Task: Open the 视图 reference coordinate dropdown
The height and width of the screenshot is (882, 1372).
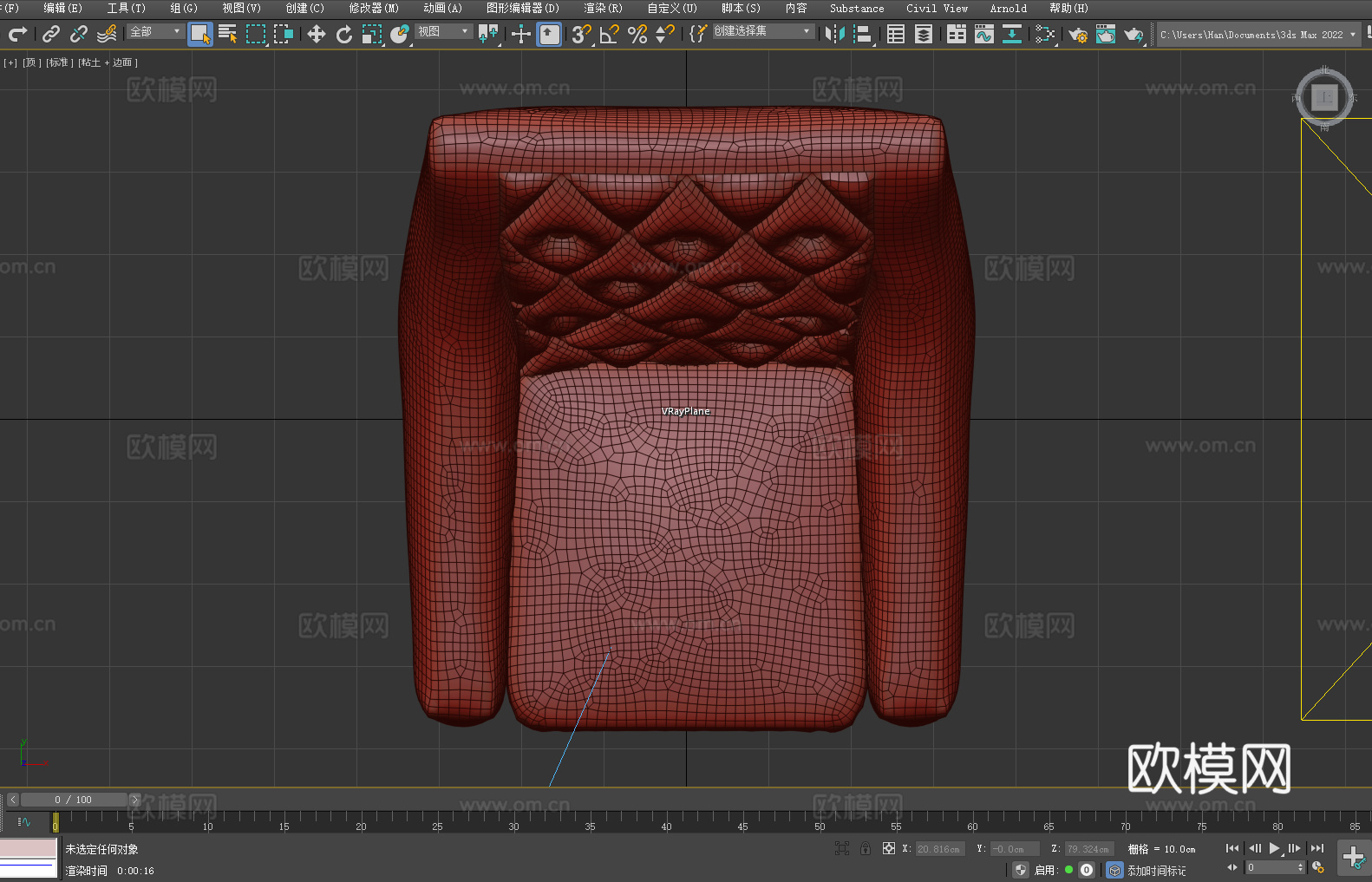Action: coord(443,31)
